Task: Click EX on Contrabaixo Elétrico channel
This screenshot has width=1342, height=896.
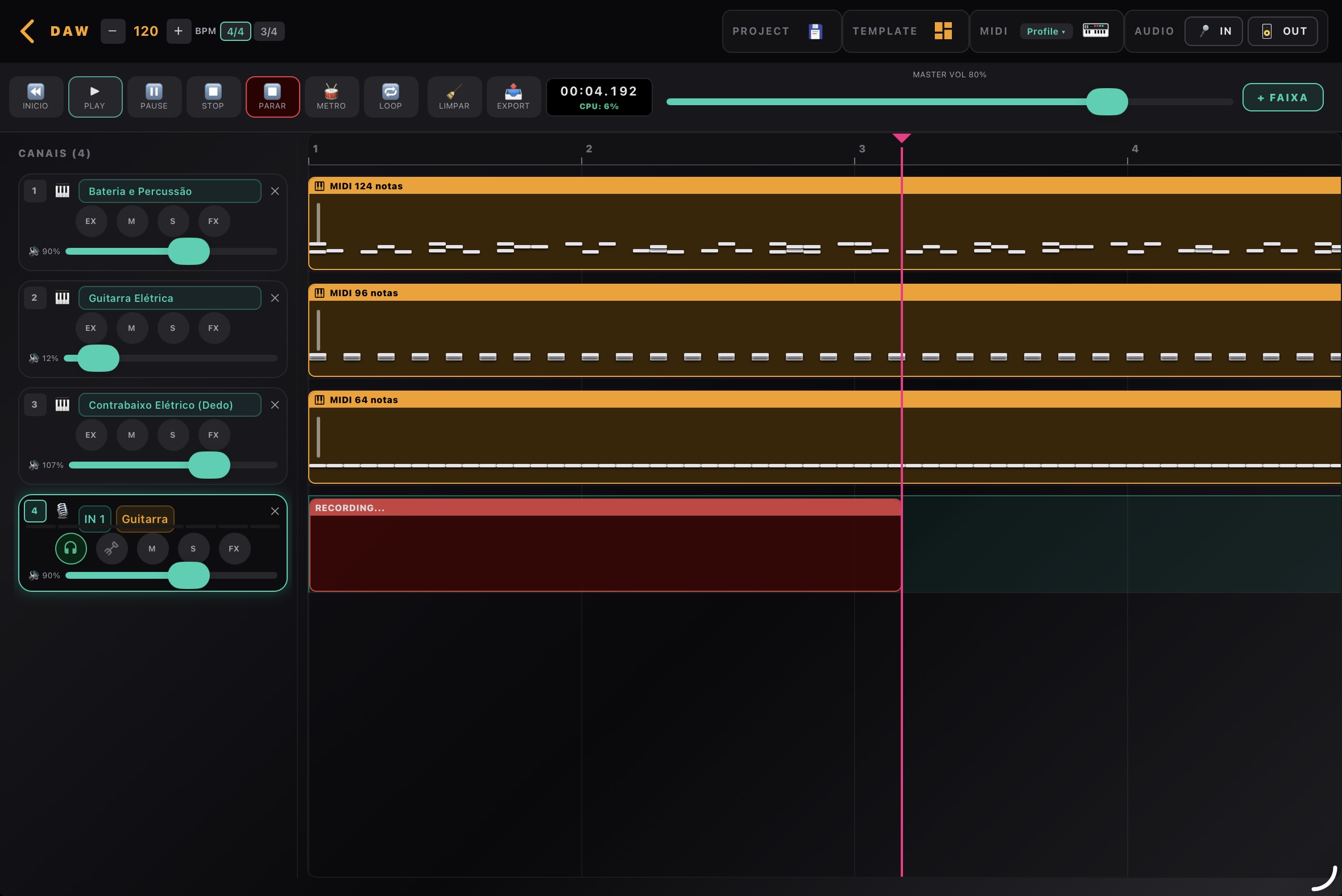Action: pos(91,435)
